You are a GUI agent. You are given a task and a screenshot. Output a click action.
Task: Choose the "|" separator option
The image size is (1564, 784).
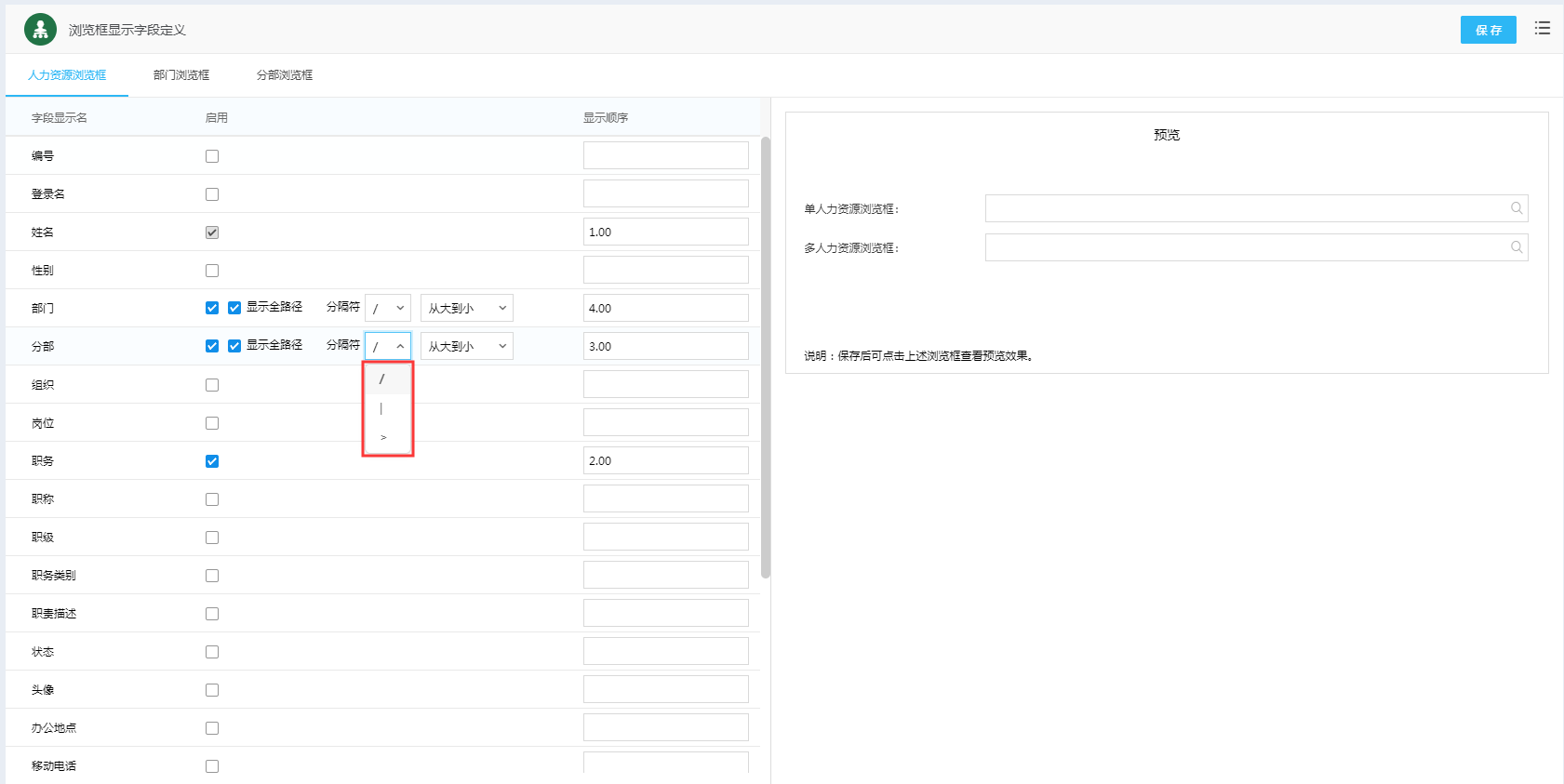coord(381,409)
